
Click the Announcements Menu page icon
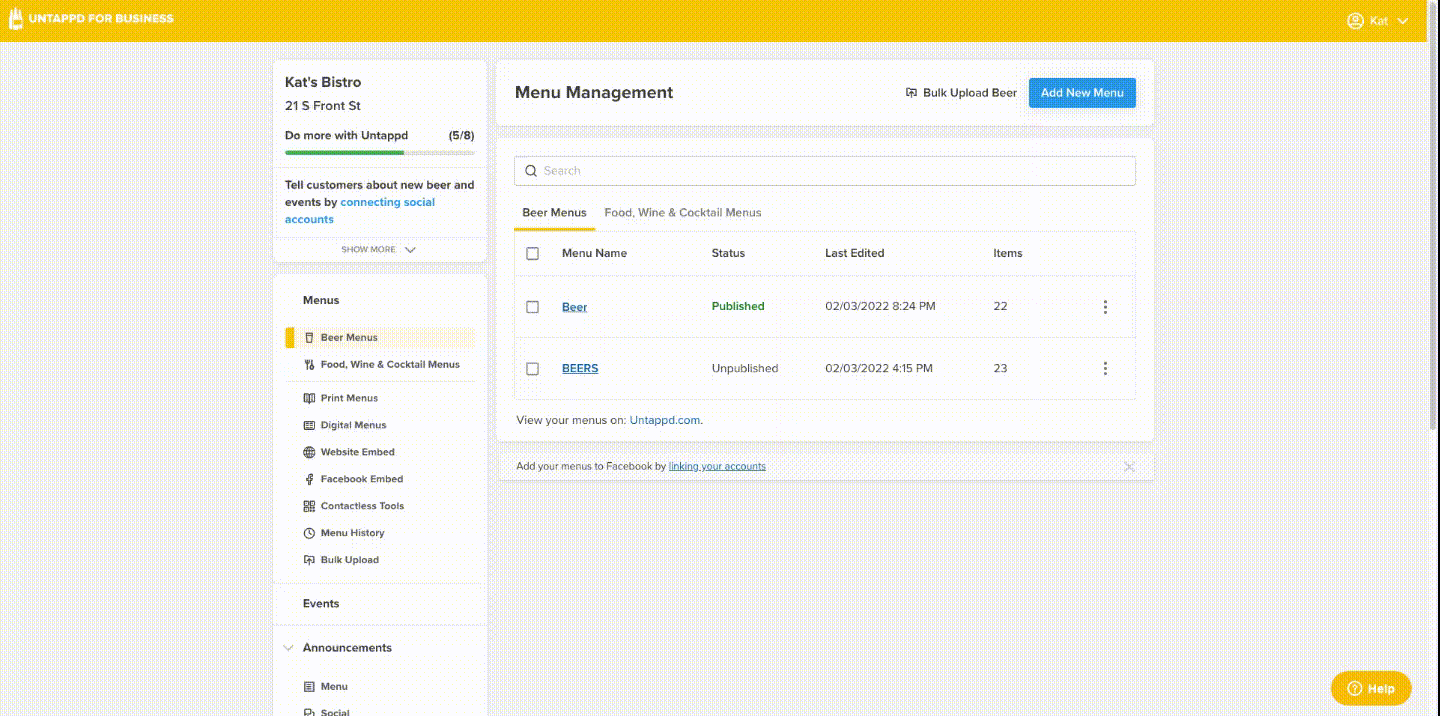pos(310,687)
